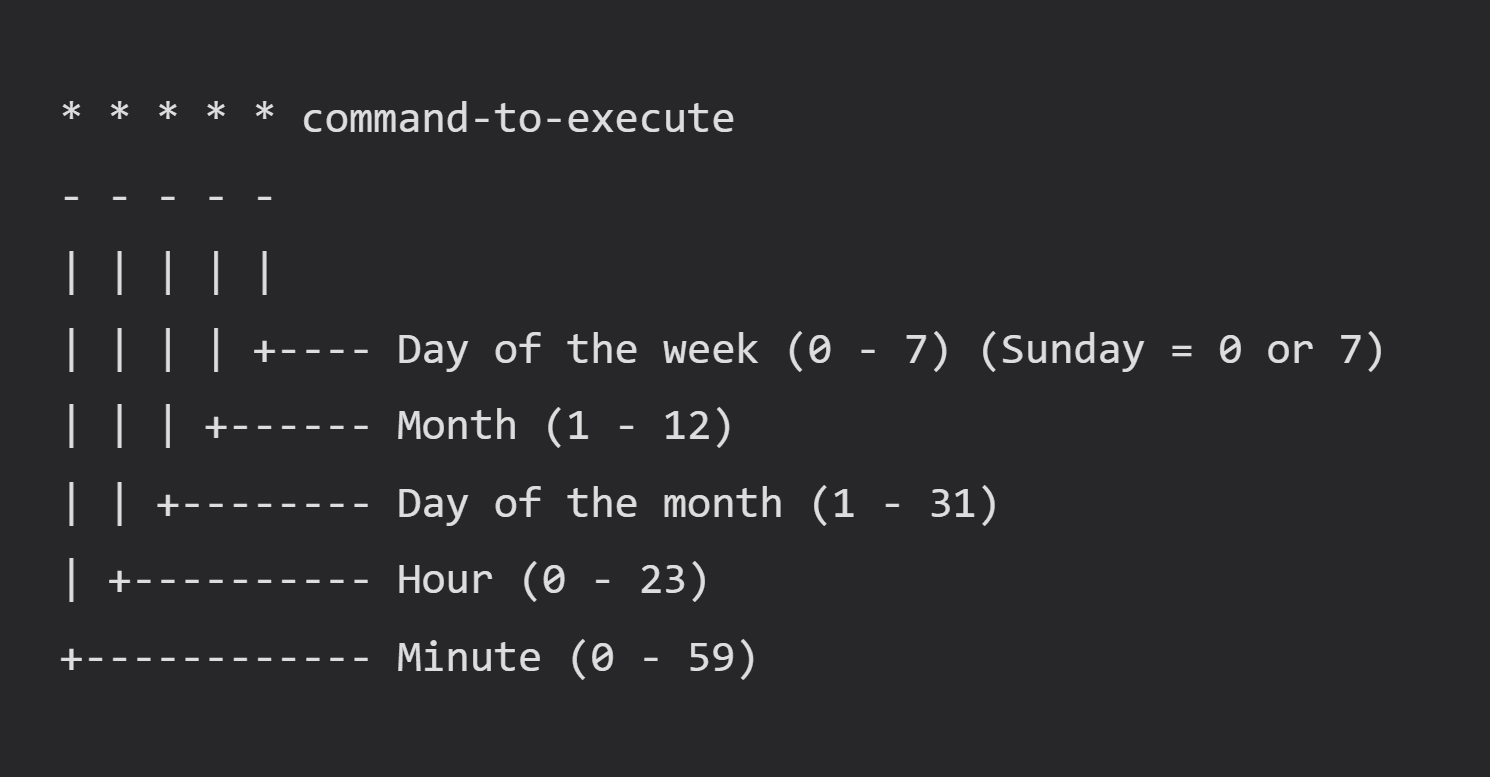This screenshot has width=1490, height=777.
Task: Select the "(1 - 12)" range text
Action: pyautogui.click(x=639, y=426)
